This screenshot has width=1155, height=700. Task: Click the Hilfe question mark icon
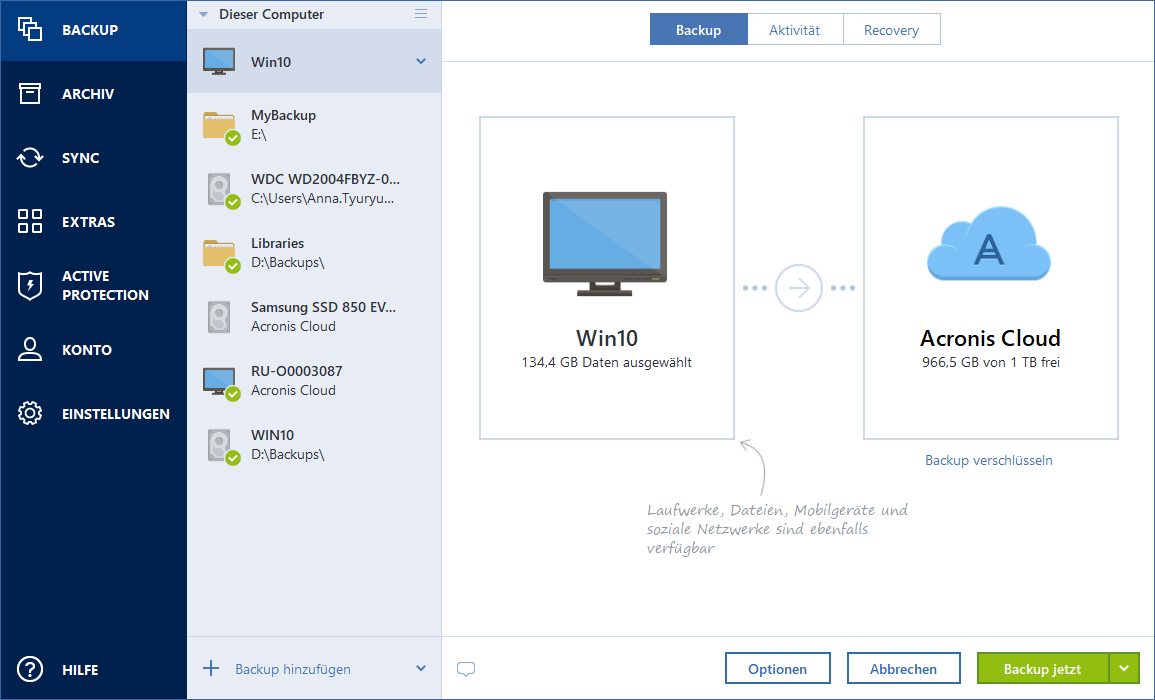pos(30,670)
